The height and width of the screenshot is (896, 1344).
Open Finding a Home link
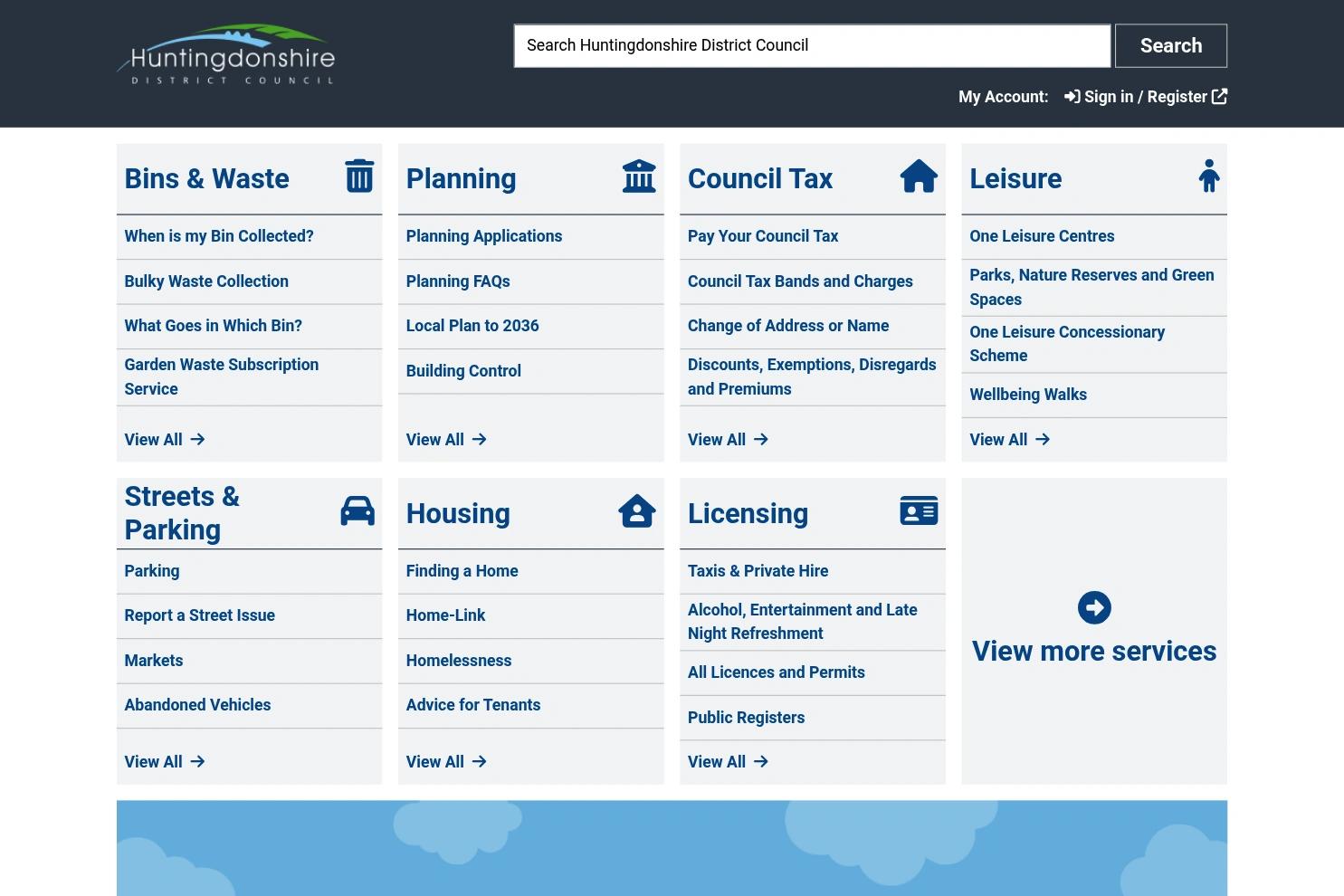pos(462,571)
